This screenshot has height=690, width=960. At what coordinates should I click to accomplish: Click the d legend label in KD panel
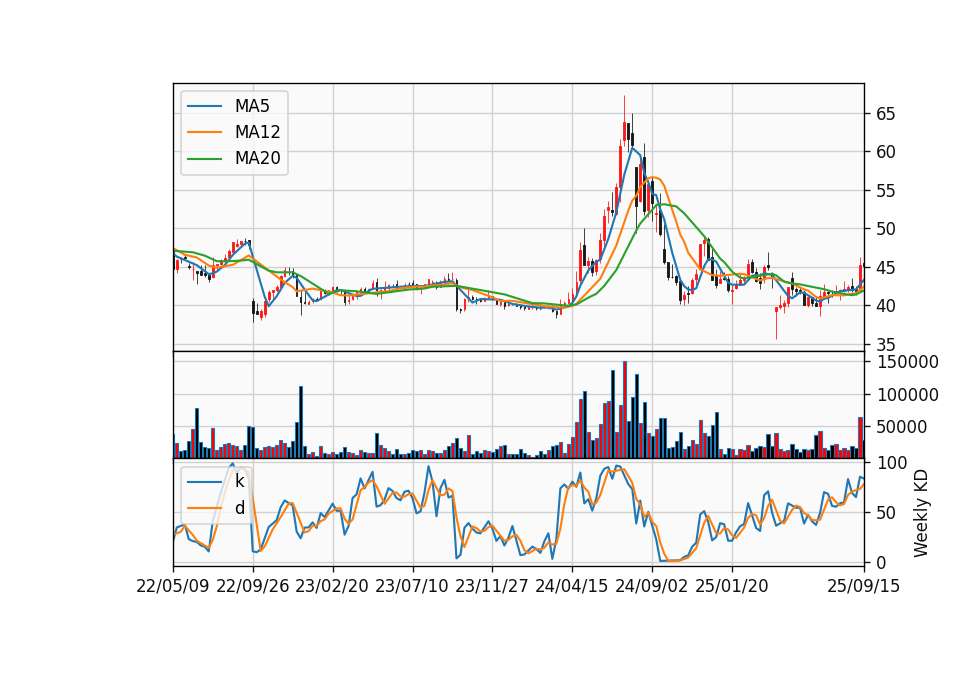[x=239, y=508]
